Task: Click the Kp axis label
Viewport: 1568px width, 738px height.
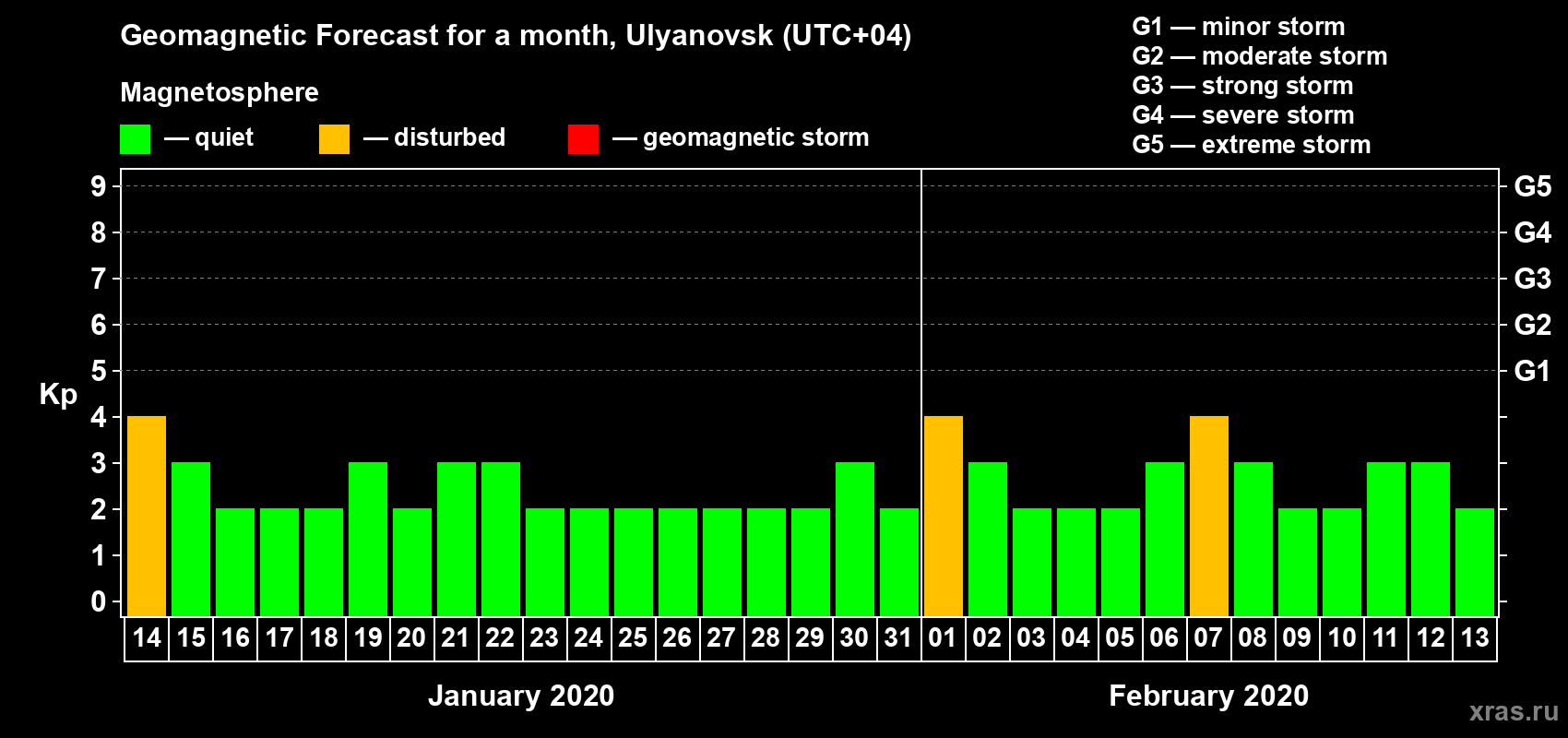Action: [x=58, y=395]
